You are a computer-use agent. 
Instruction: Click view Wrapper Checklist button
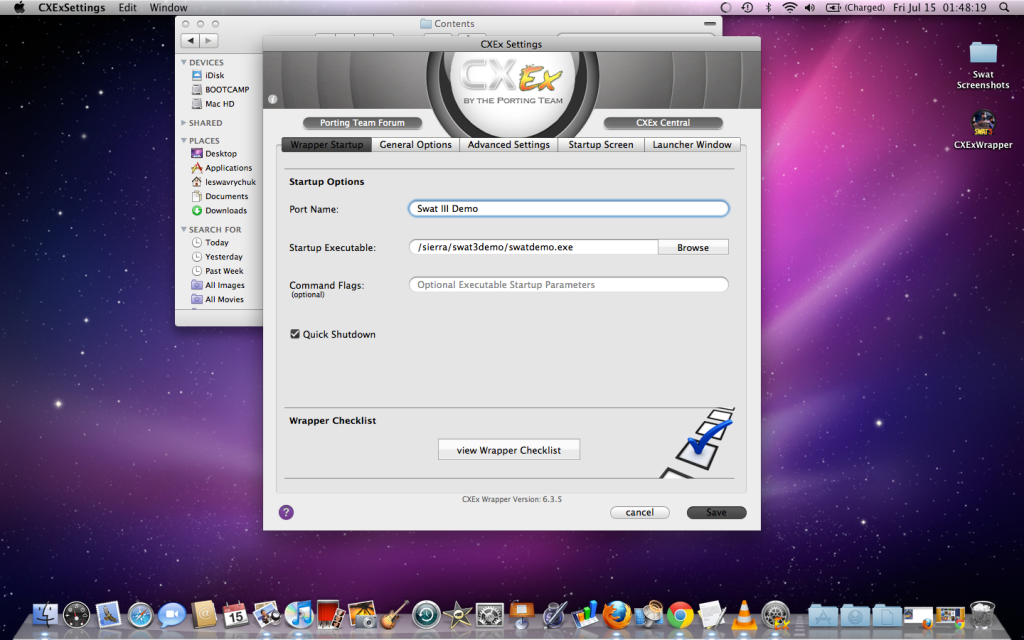pyautogui.click(x=509, y=450)
